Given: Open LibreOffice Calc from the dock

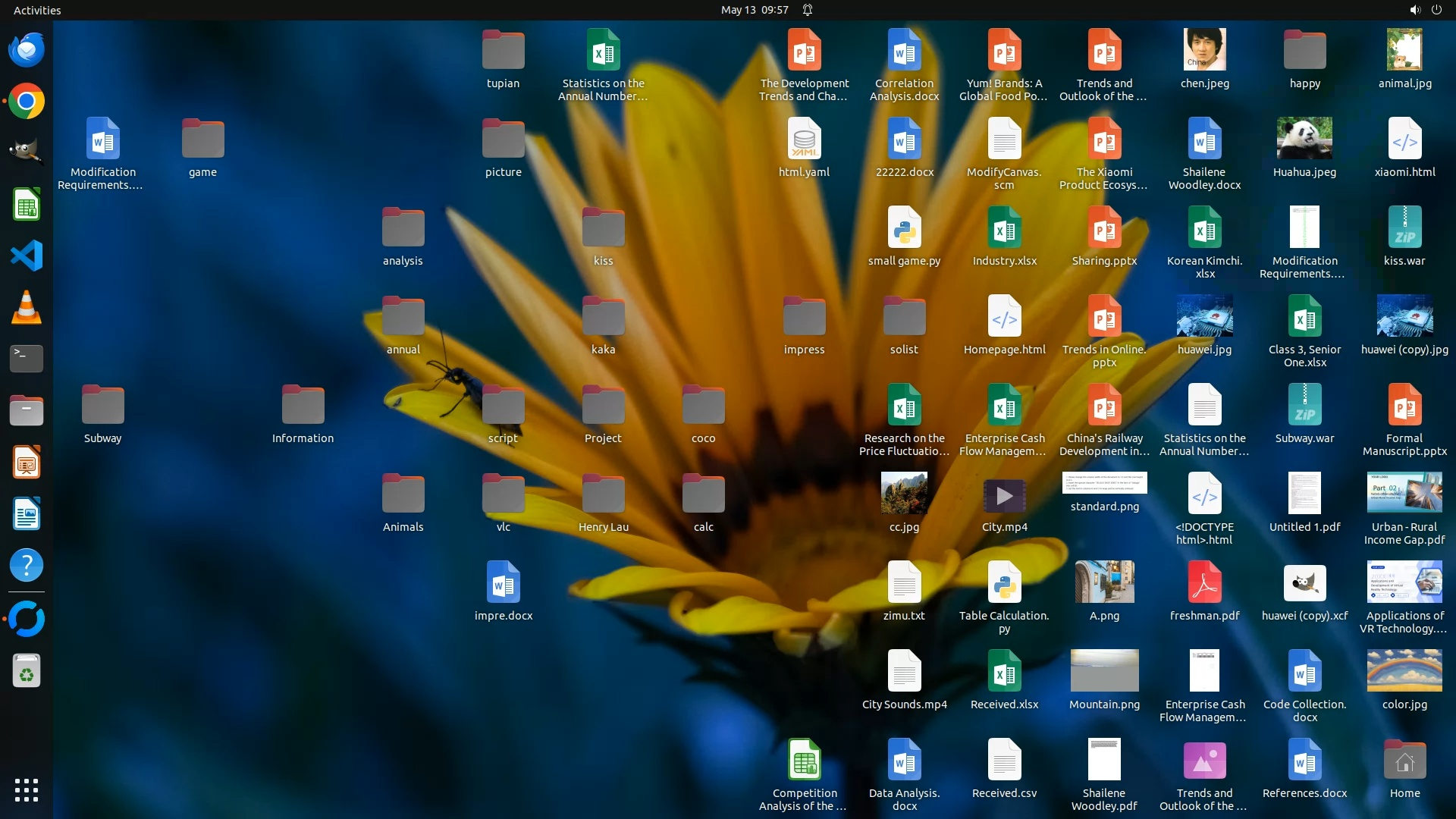Looking at the screenshot, I should tap(27, 205).
